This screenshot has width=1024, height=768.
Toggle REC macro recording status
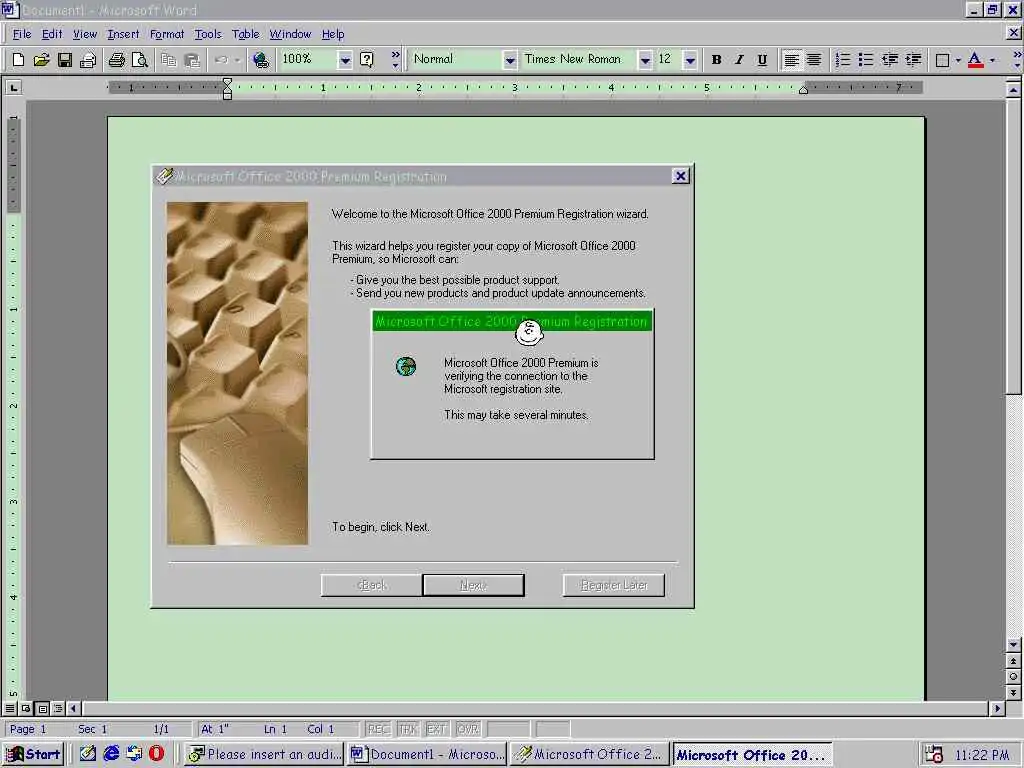pyautogui.click(x=377, y=729)
